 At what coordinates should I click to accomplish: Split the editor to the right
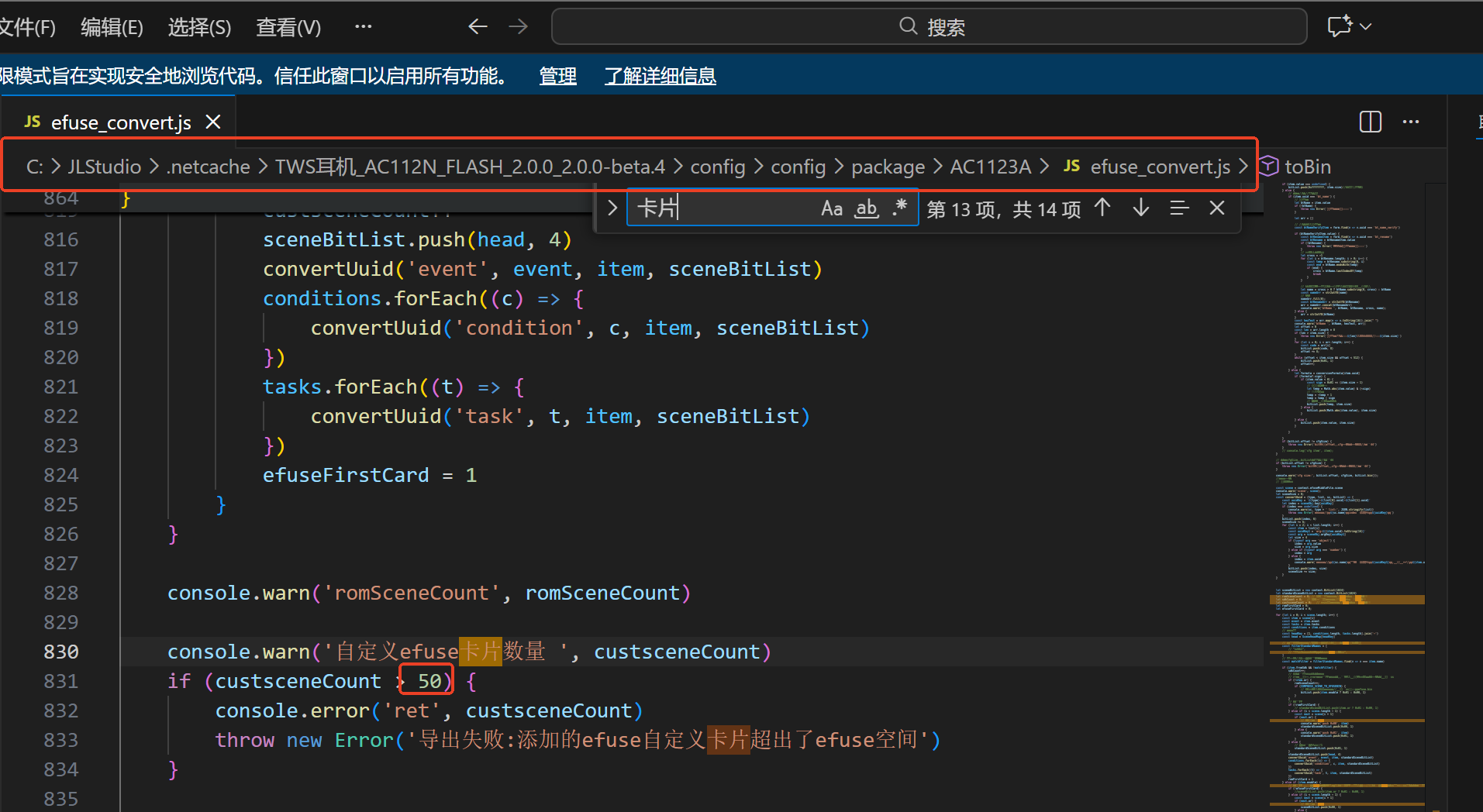point(1371,122)
